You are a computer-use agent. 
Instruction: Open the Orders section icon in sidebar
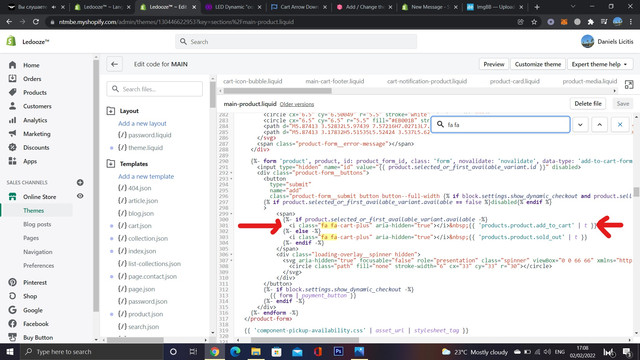(13, 78)
